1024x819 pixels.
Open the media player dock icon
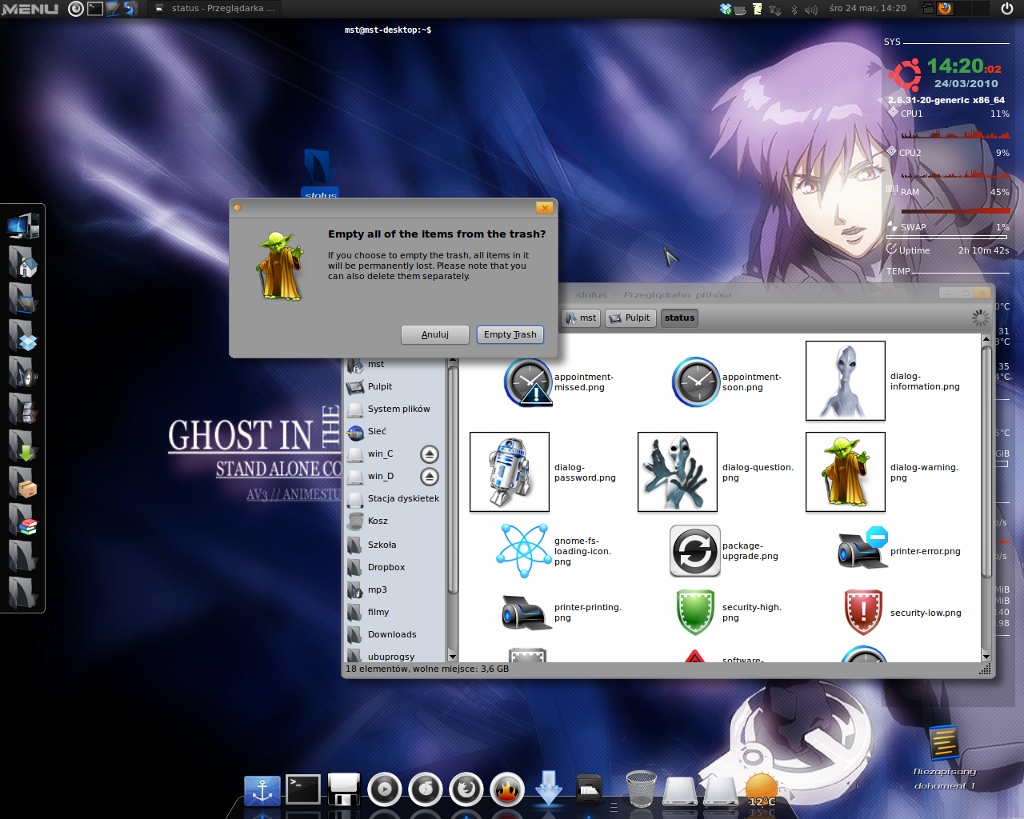coord(384,790)
